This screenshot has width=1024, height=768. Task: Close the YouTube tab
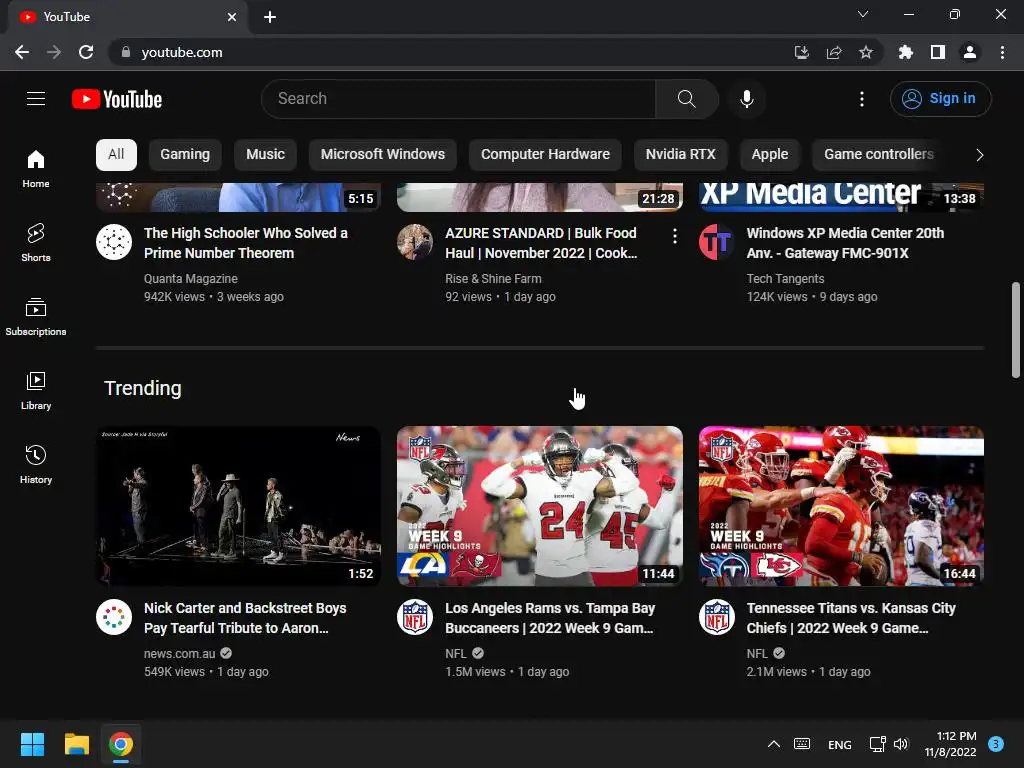point(232,17)
